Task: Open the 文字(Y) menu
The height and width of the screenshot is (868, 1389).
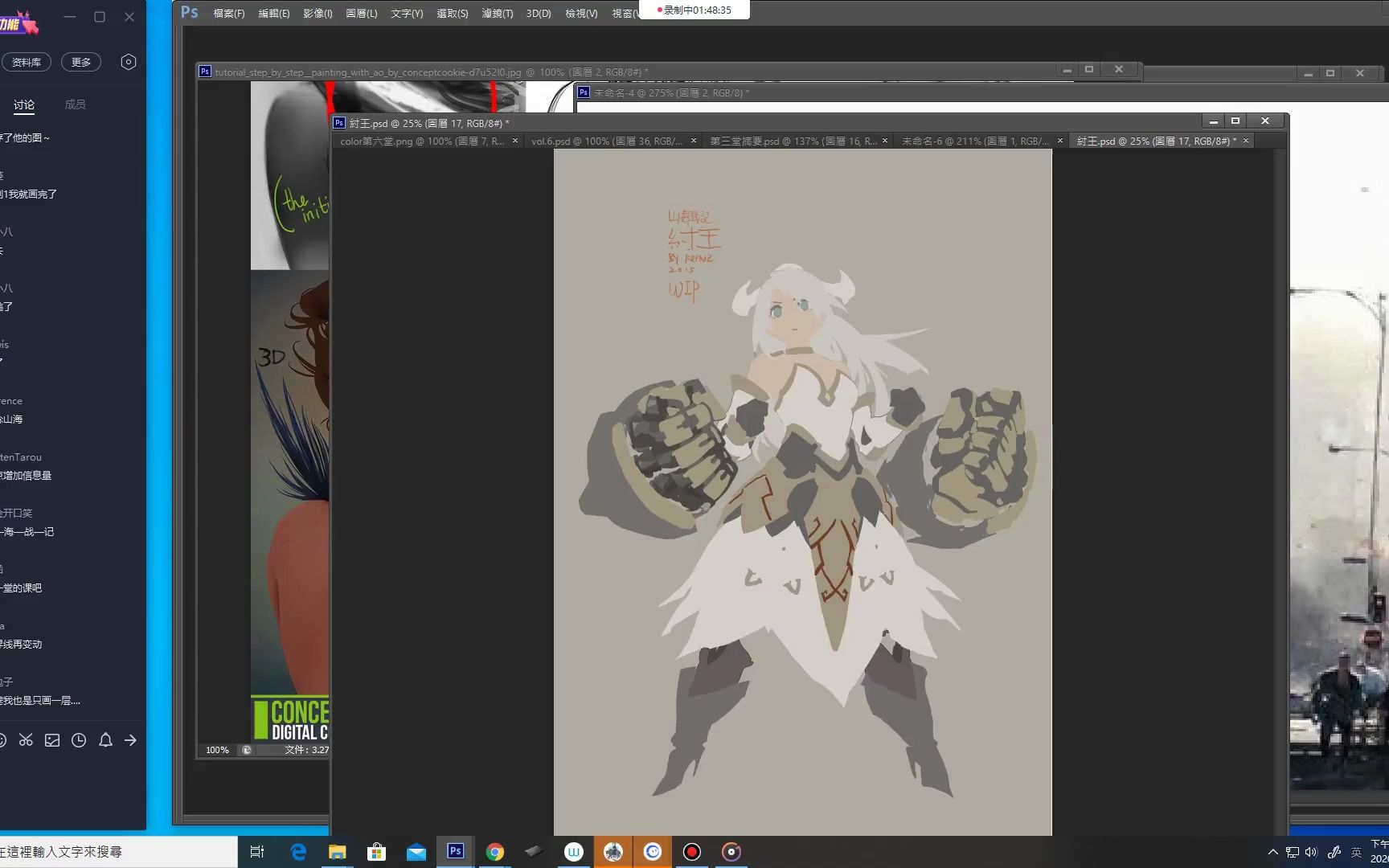Action: coord(407,14)
